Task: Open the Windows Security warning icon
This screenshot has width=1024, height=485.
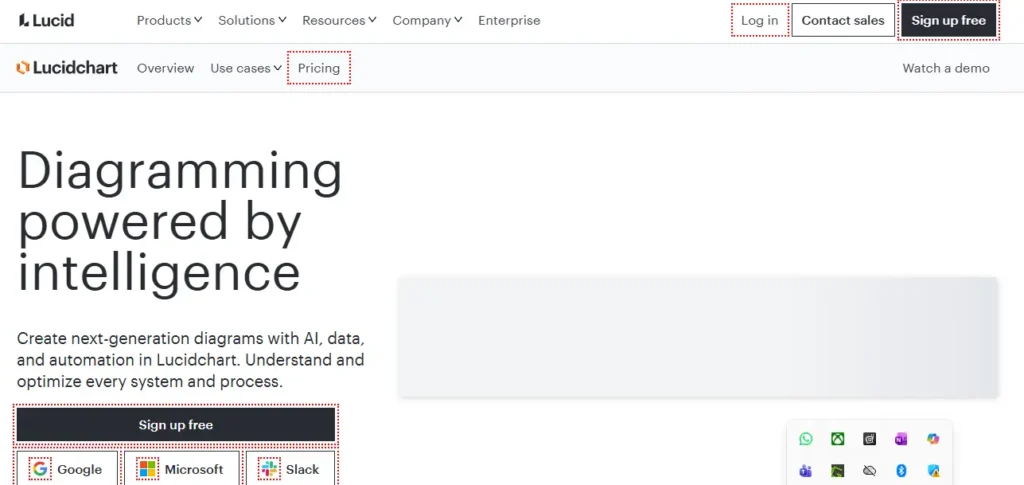Action: click(933, 470)
